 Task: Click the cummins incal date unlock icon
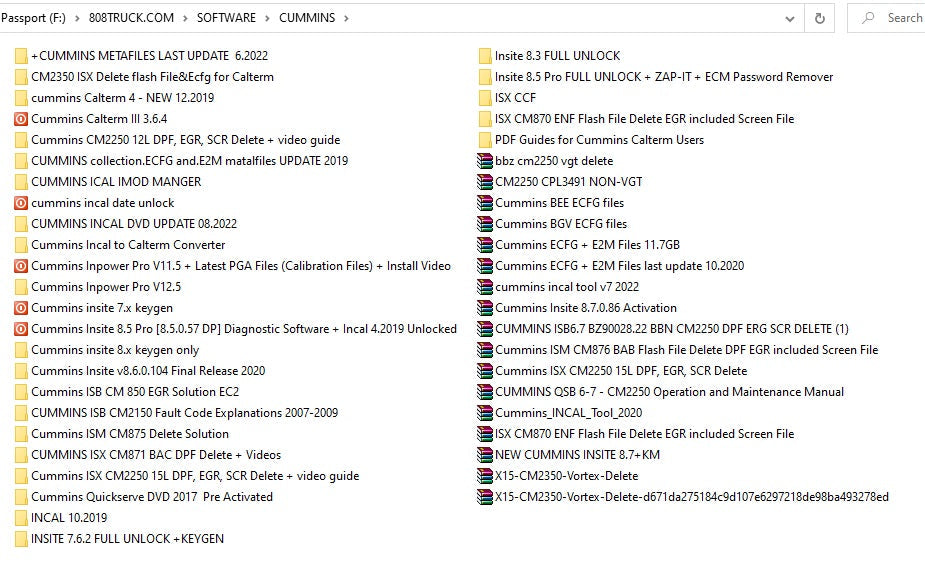(x=21, y=203)
